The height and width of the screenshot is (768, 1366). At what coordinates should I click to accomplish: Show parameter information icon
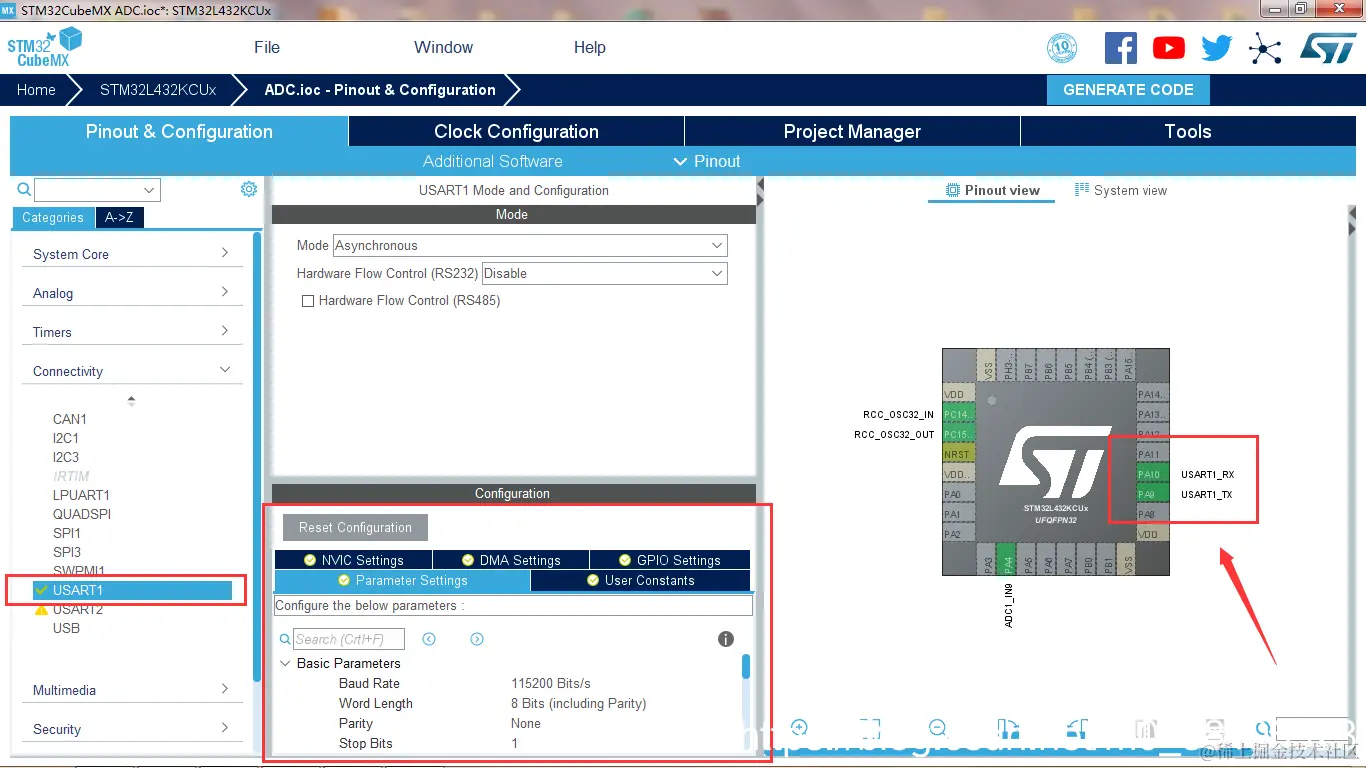coord(726,639)
